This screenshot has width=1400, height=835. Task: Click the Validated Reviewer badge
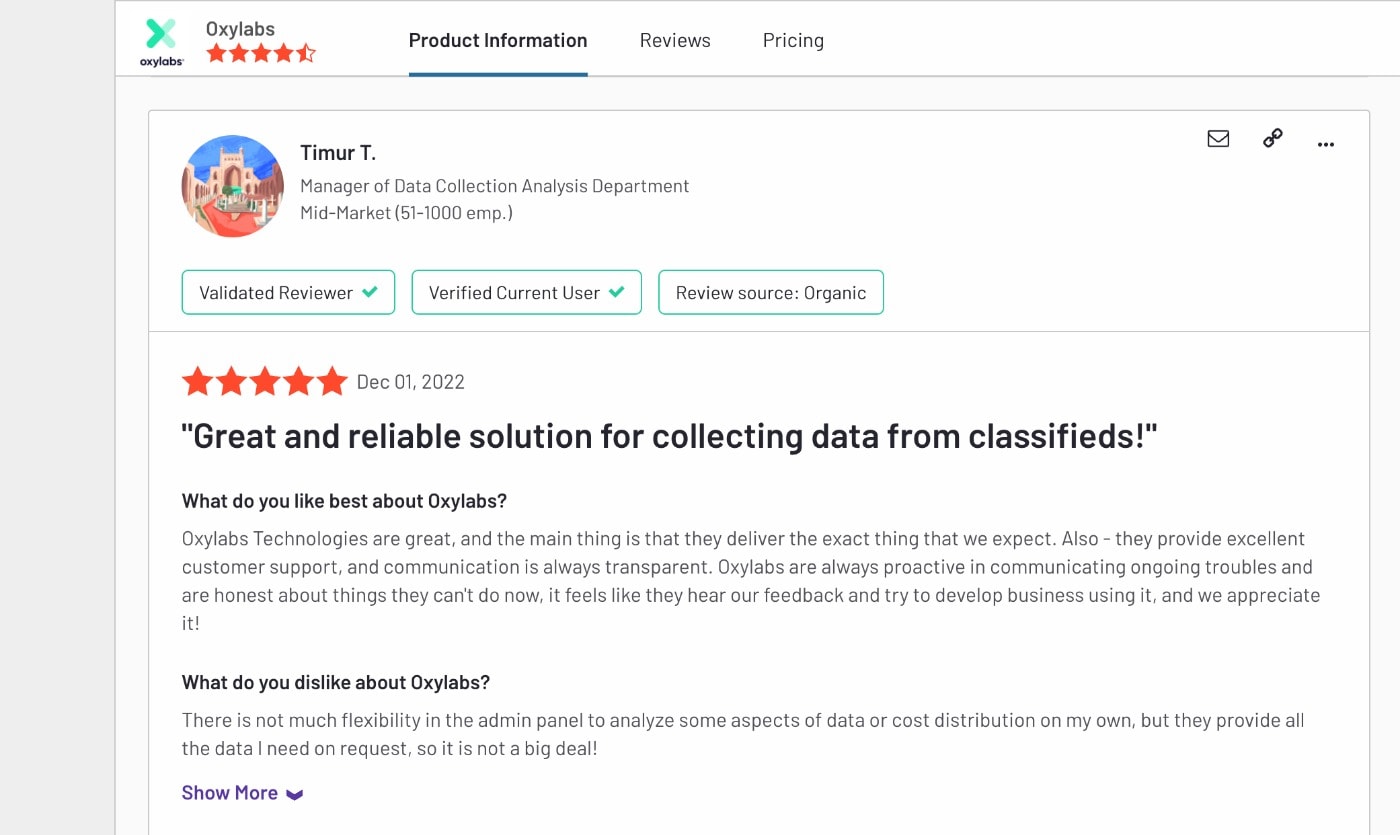[x=276, y=293]
